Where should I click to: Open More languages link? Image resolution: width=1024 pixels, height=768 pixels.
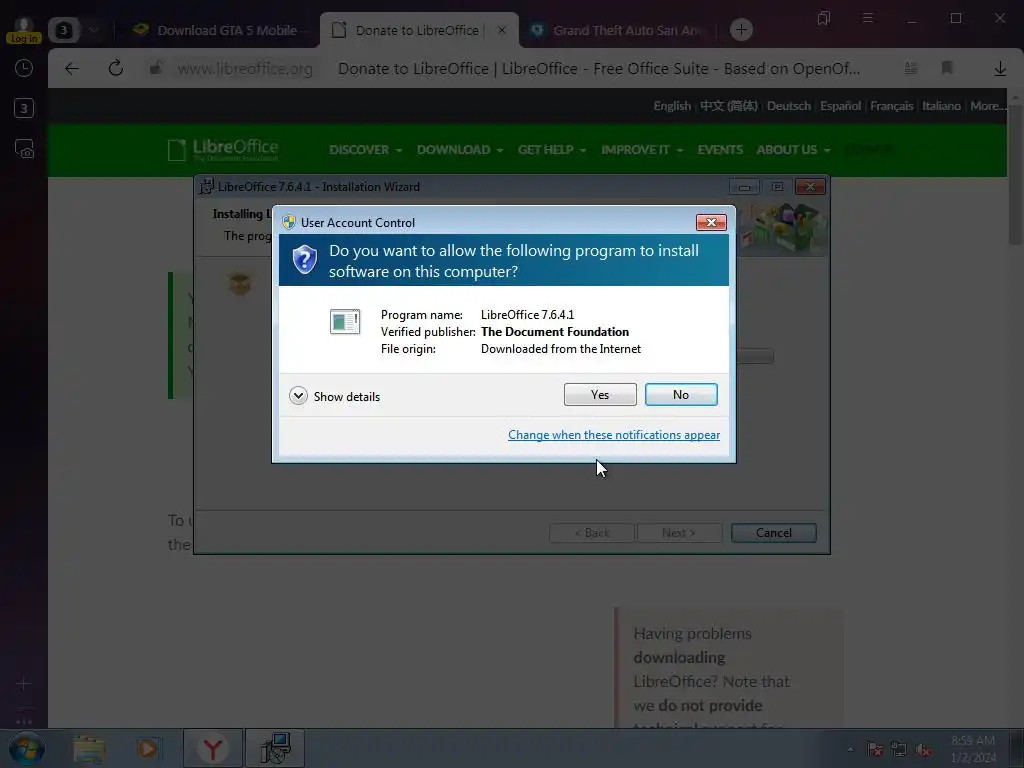[x=987, y=106]
